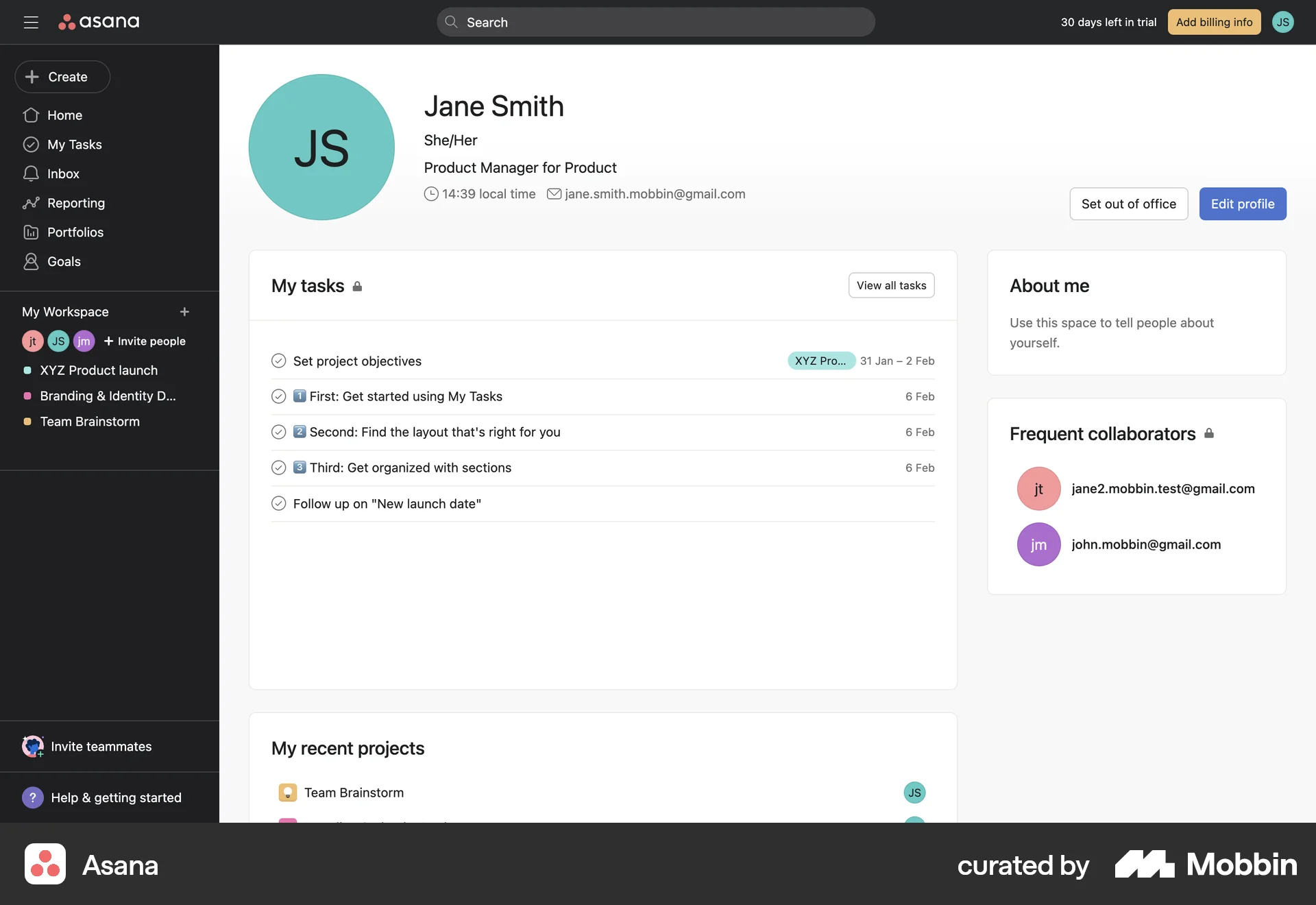Click the Help & getting started question mark
The width and height of the screenshot is (1316, 905).
coord(32,797)
